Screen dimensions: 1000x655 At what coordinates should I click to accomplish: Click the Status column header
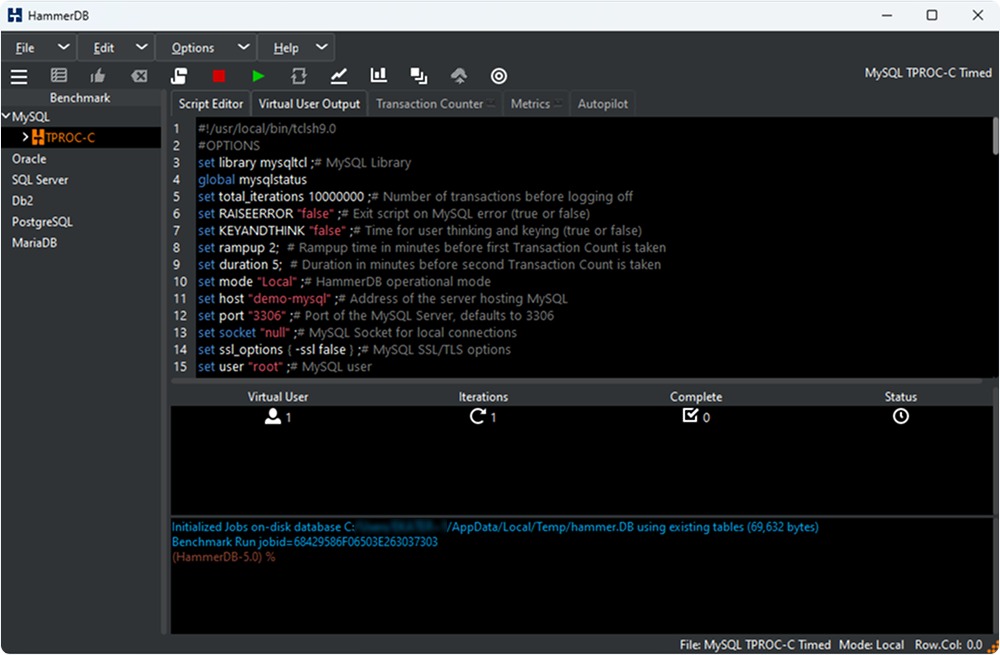[x=901, y=397]
